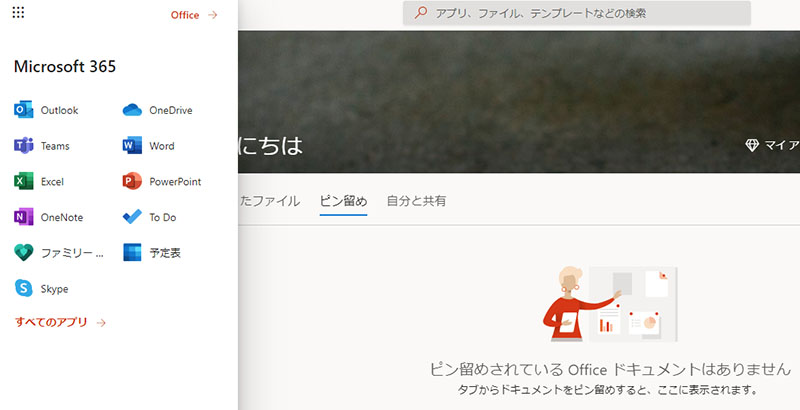Switch to the 自分と共有 tab
This screenshot has height=410, width=800.
(416, 201)
